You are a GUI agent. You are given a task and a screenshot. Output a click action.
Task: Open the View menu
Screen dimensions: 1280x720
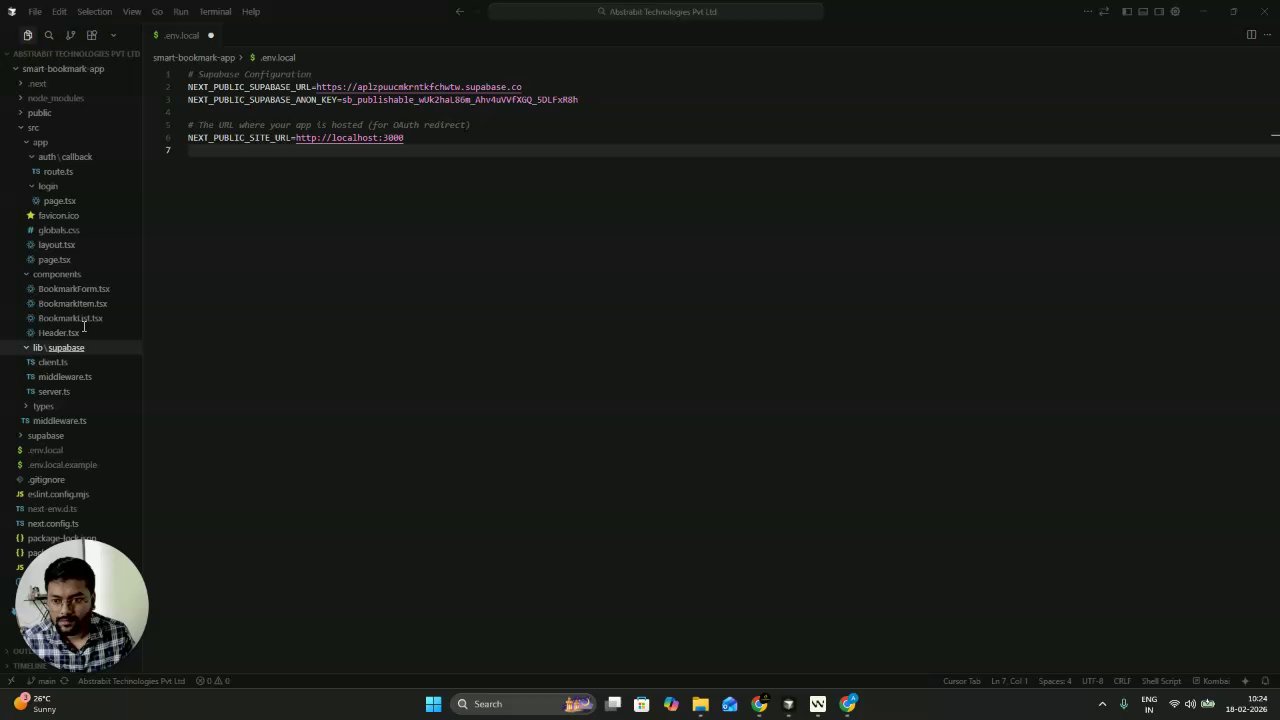coord(132,12)
